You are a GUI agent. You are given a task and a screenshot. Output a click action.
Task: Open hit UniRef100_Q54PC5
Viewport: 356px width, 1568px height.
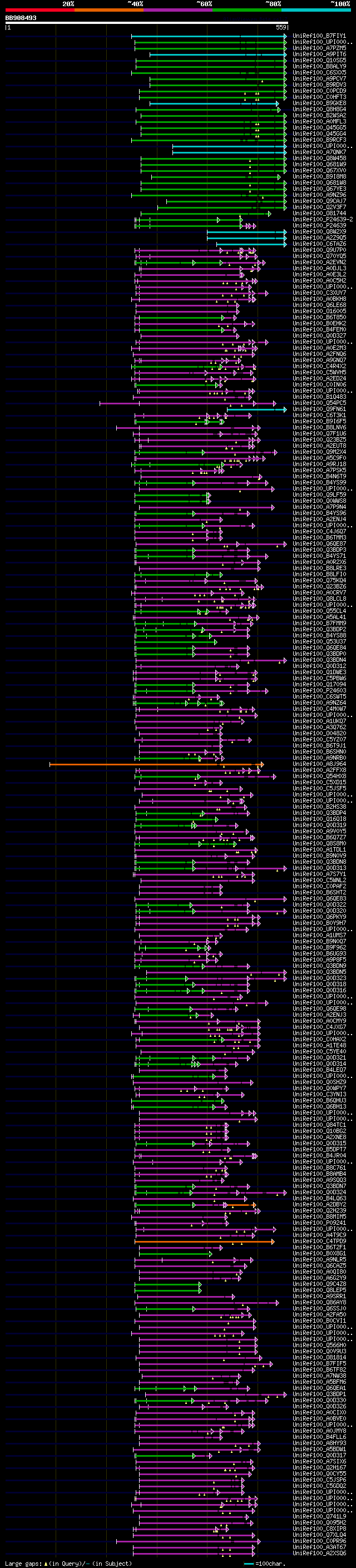click(x=319, y=404)
